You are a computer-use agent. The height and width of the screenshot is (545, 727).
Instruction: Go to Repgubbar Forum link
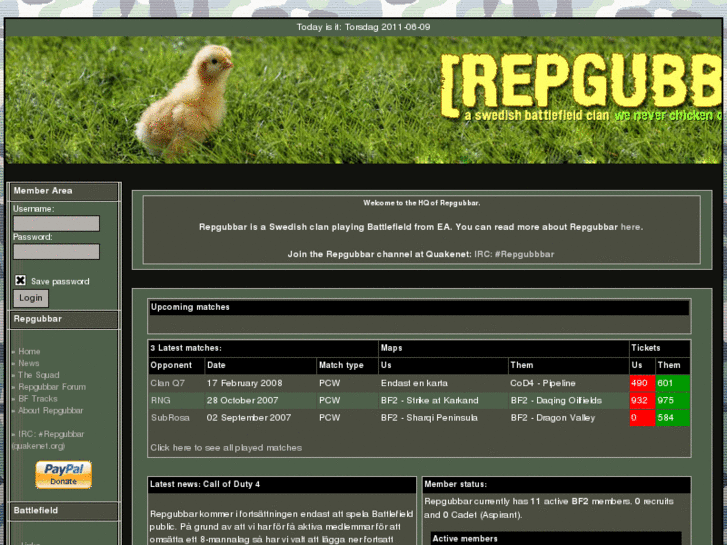(x=52, y=387)
